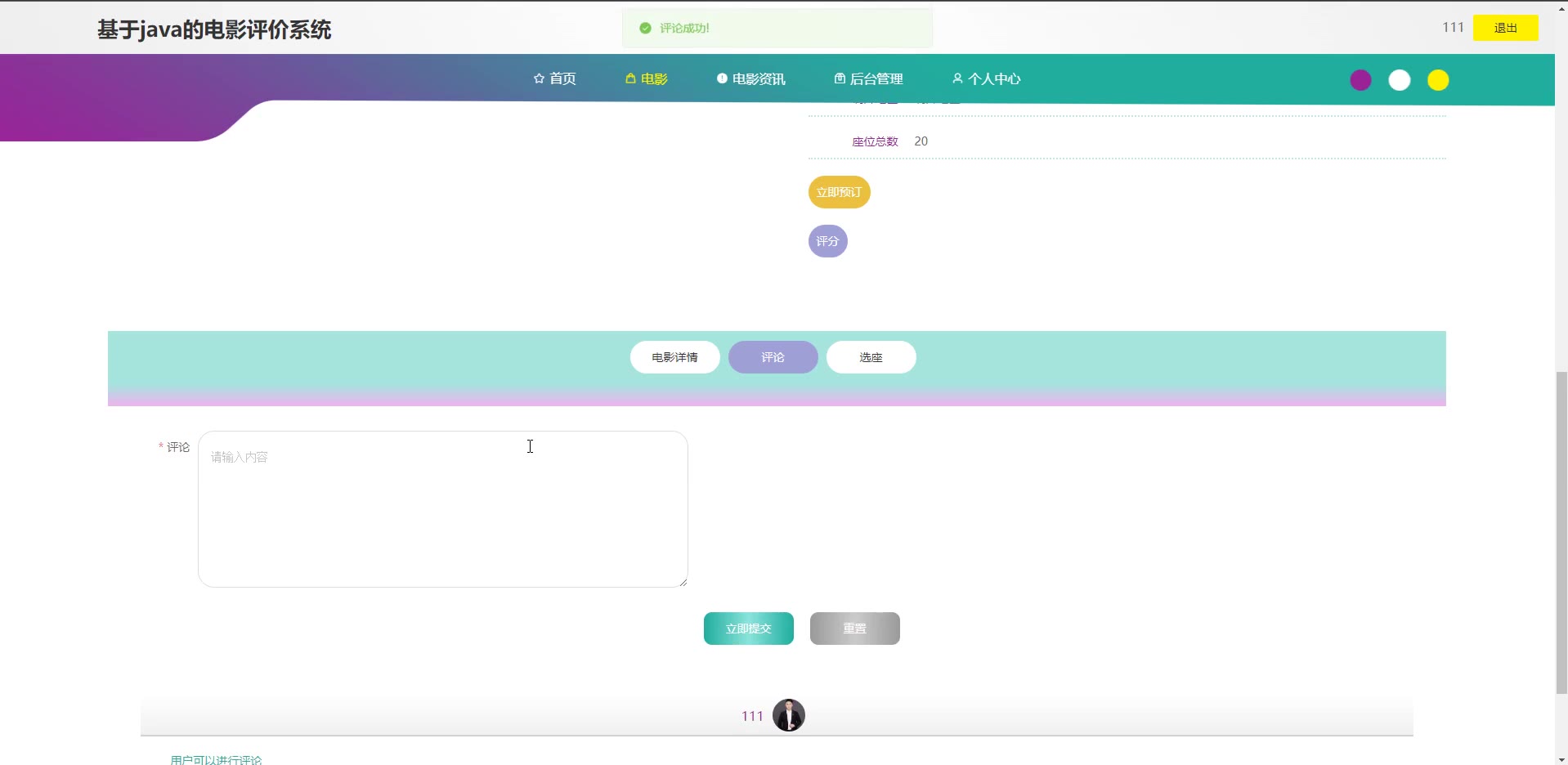Pick the purple theme color circle
1568x765 pixels.
point(1360,80)
